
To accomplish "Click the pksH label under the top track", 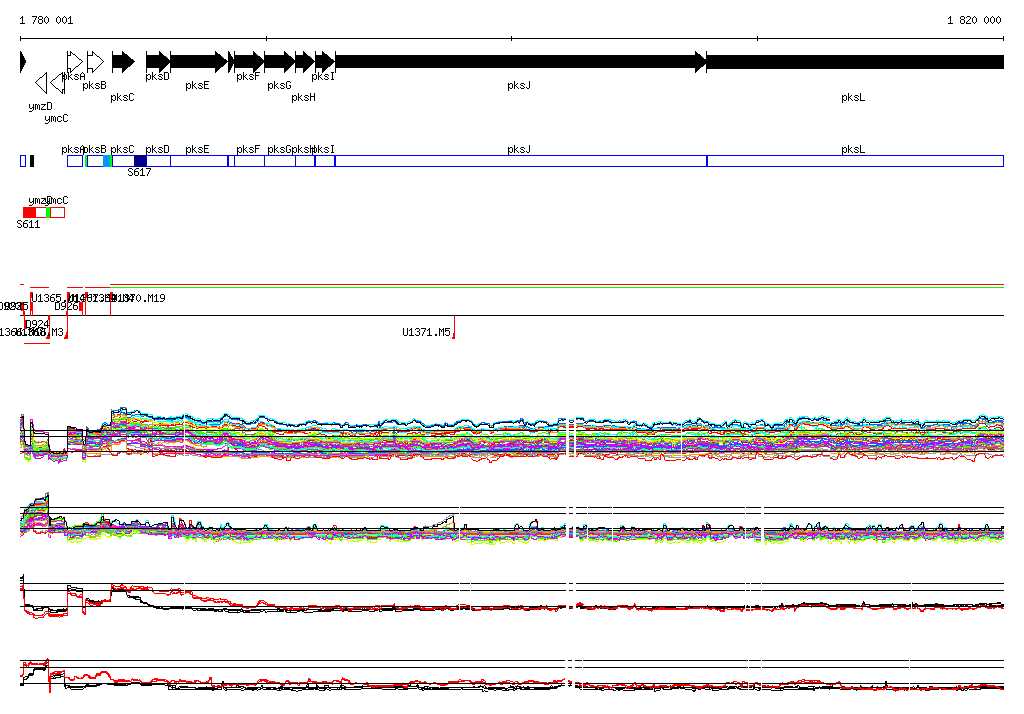I will 303,97.
